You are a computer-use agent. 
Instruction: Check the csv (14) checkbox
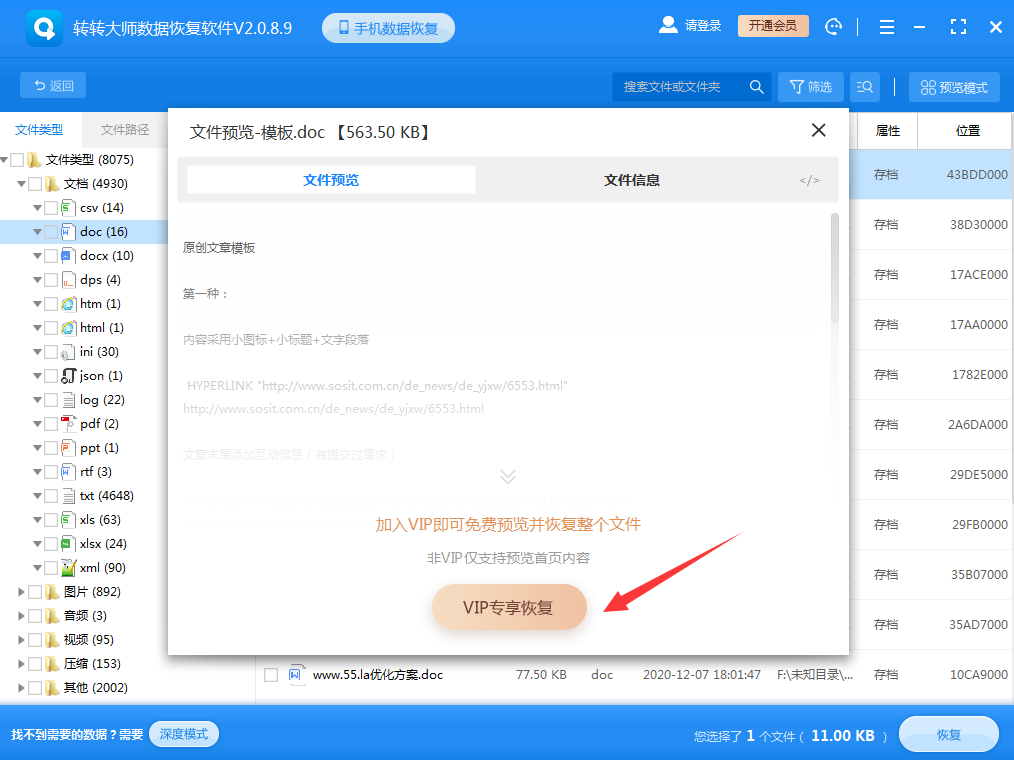(x=51, y=208)
